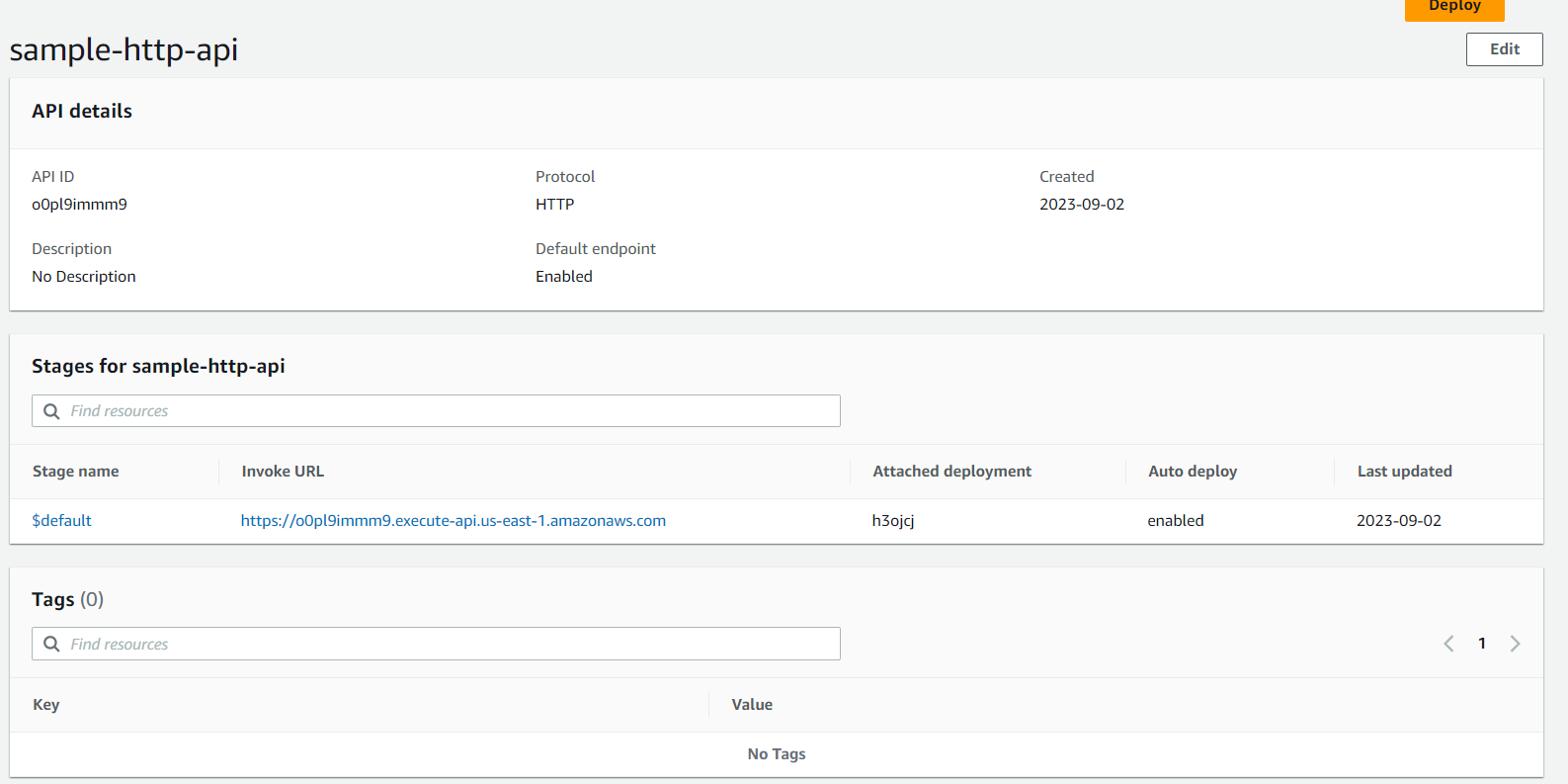Sort by Attached deployment column
Image resolution: width=1568 pixels, height=784 pixels.
[x=951, y=472]
